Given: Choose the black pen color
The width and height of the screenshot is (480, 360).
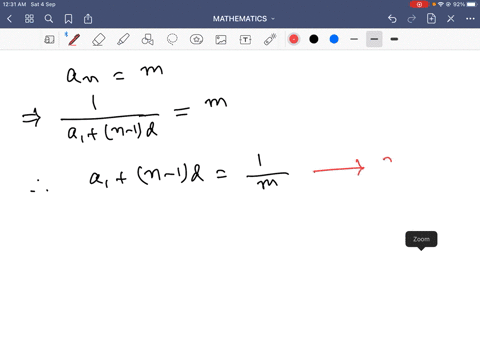Looking at the screenshot, I should point(314,39).
